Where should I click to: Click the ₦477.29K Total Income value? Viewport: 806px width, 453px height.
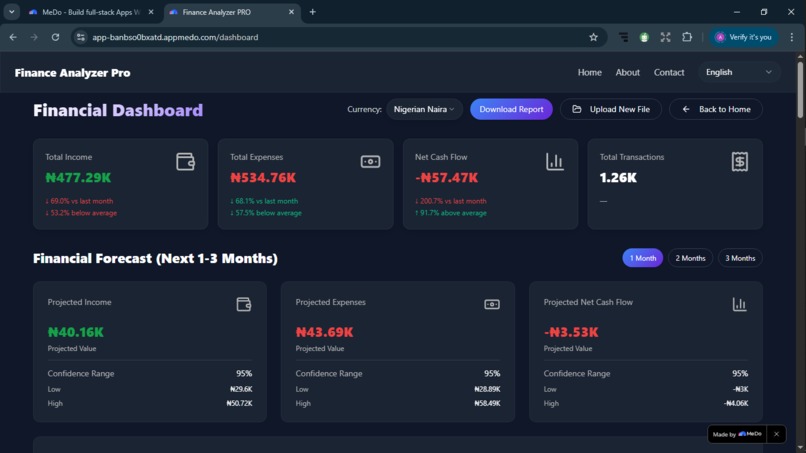(x=78, y=177)
